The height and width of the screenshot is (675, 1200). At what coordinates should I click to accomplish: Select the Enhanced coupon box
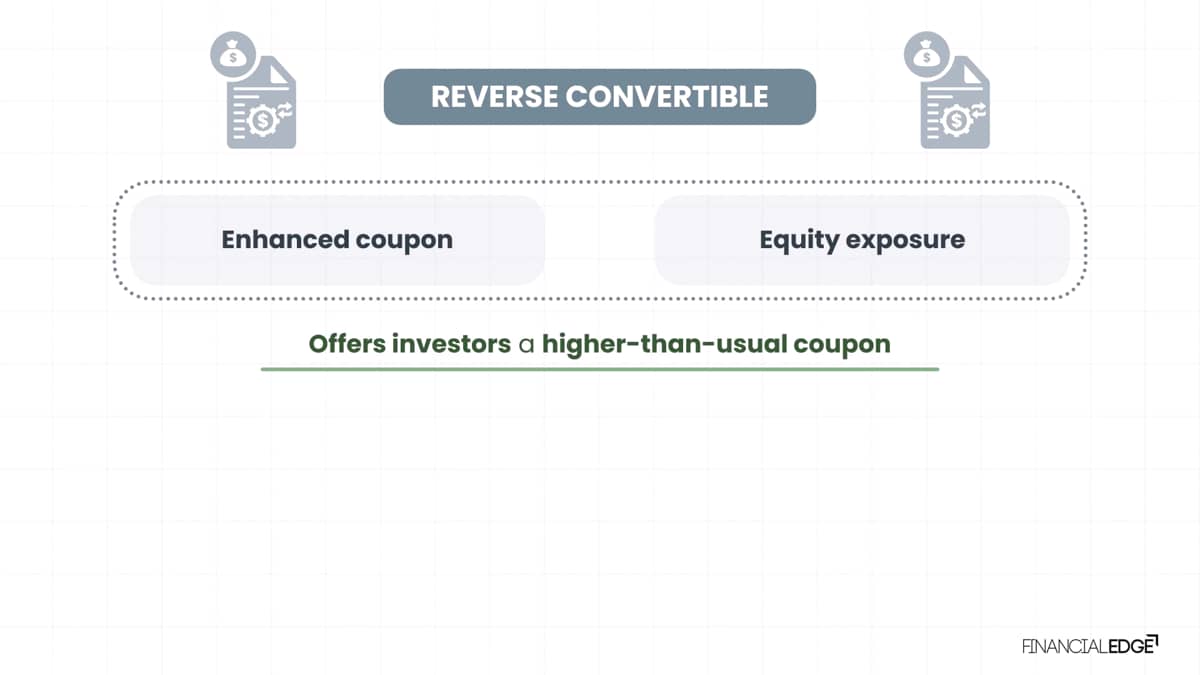(x=337, y=240)
